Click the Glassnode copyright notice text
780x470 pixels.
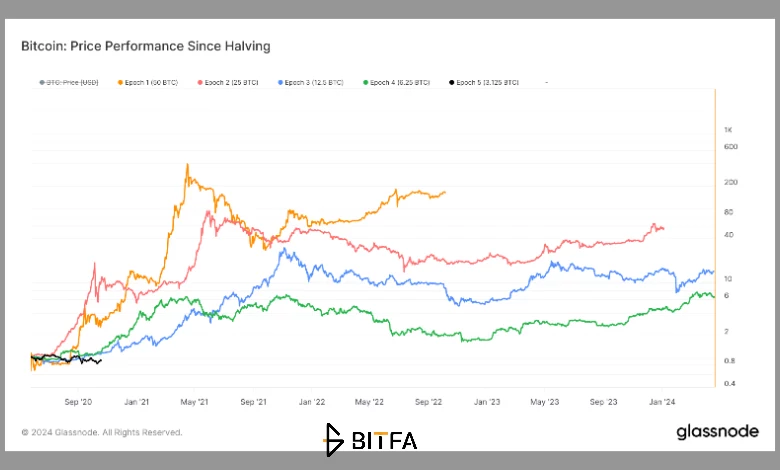pos(102,433)
